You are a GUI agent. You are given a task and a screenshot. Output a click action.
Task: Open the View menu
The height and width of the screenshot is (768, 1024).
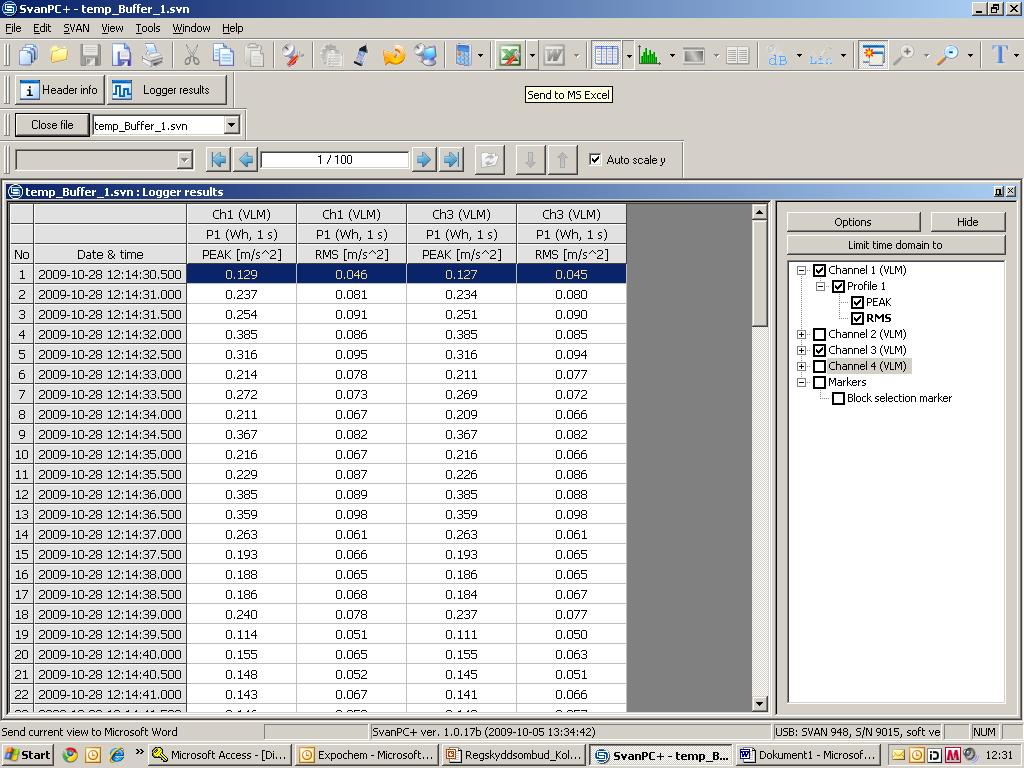click(x=112, y=28)
